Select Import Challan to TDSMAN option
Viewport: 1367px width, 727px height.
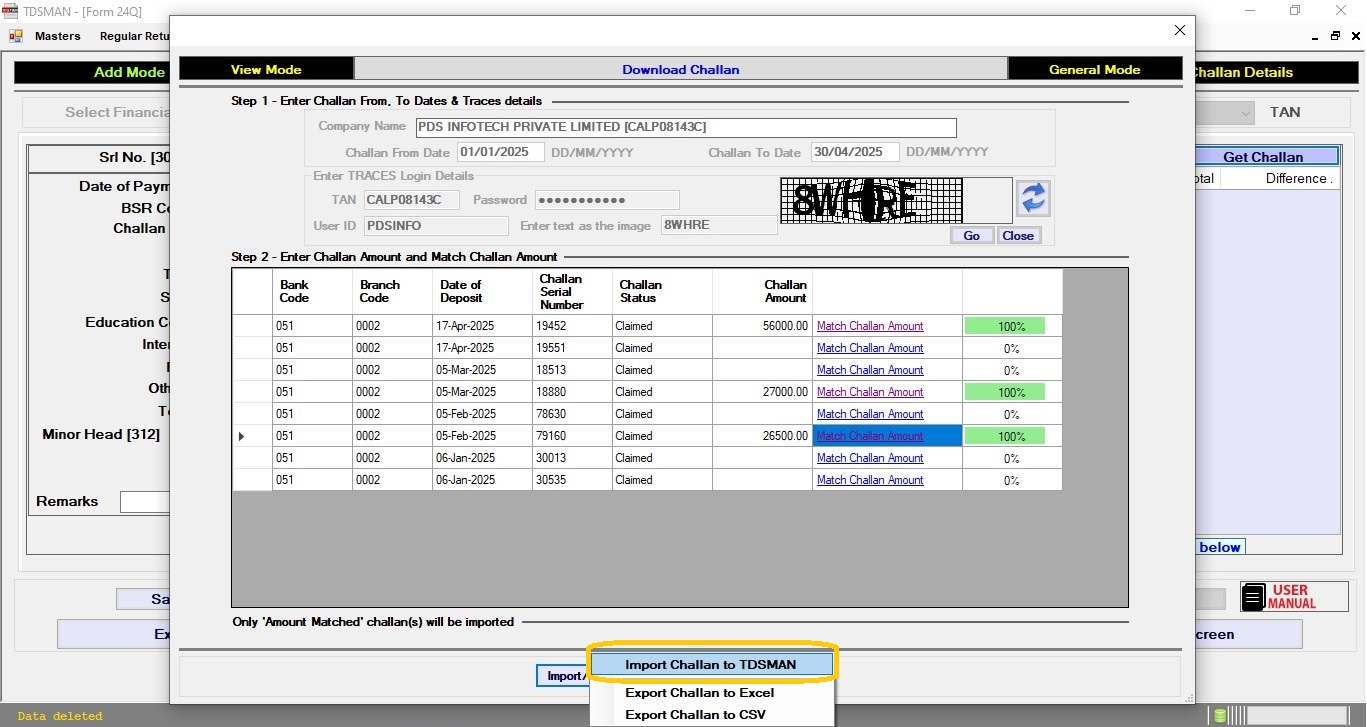[711, 665]
